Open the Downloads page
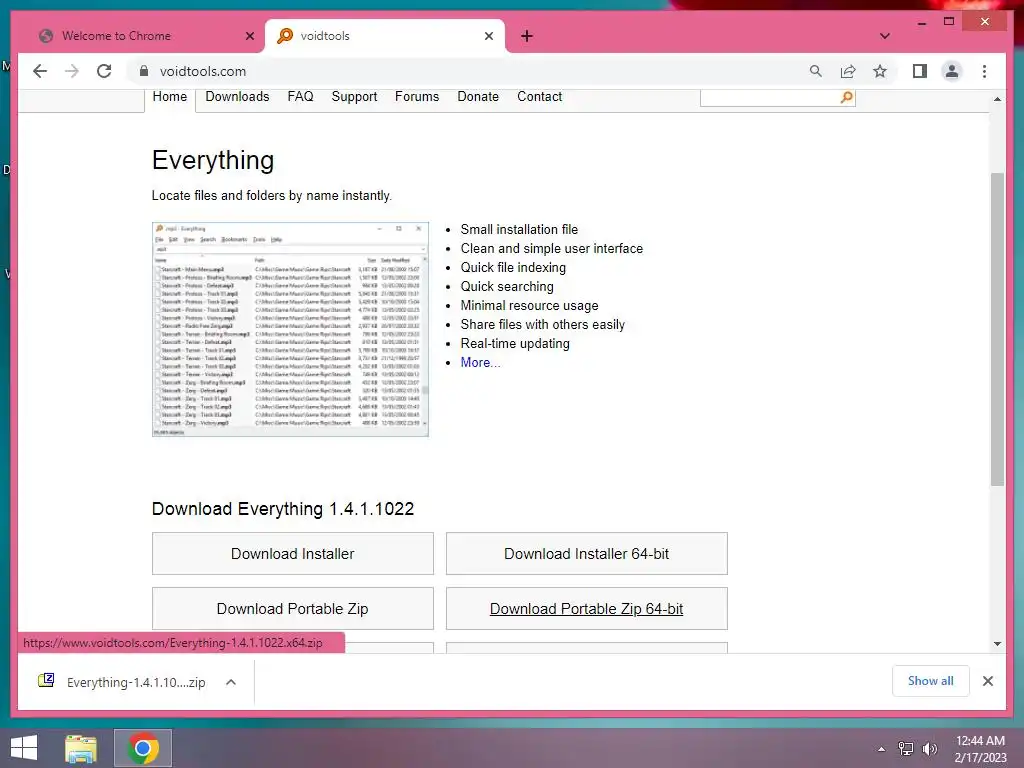The image size is (1024, 768). tap(237, 97)
